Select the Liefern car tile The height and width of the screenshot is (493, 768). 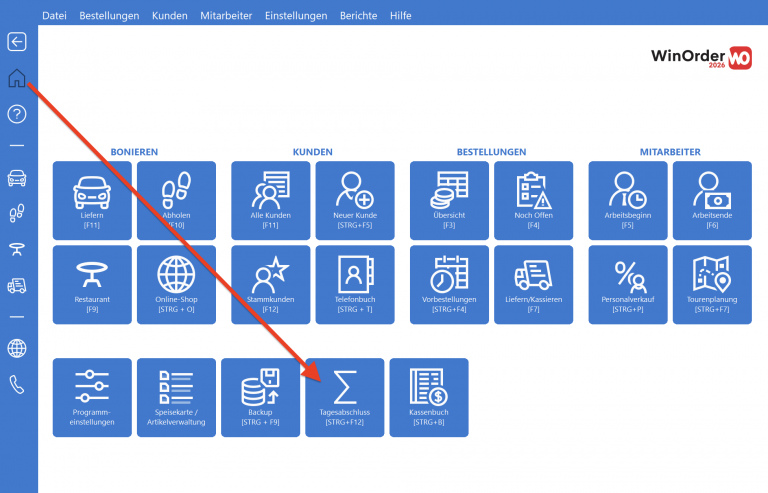[92, 200]
